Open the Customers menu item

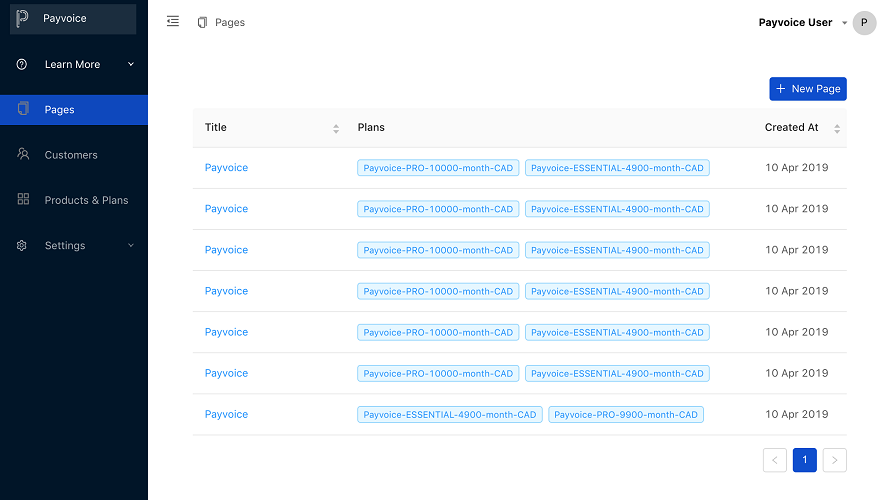(74, 154)
